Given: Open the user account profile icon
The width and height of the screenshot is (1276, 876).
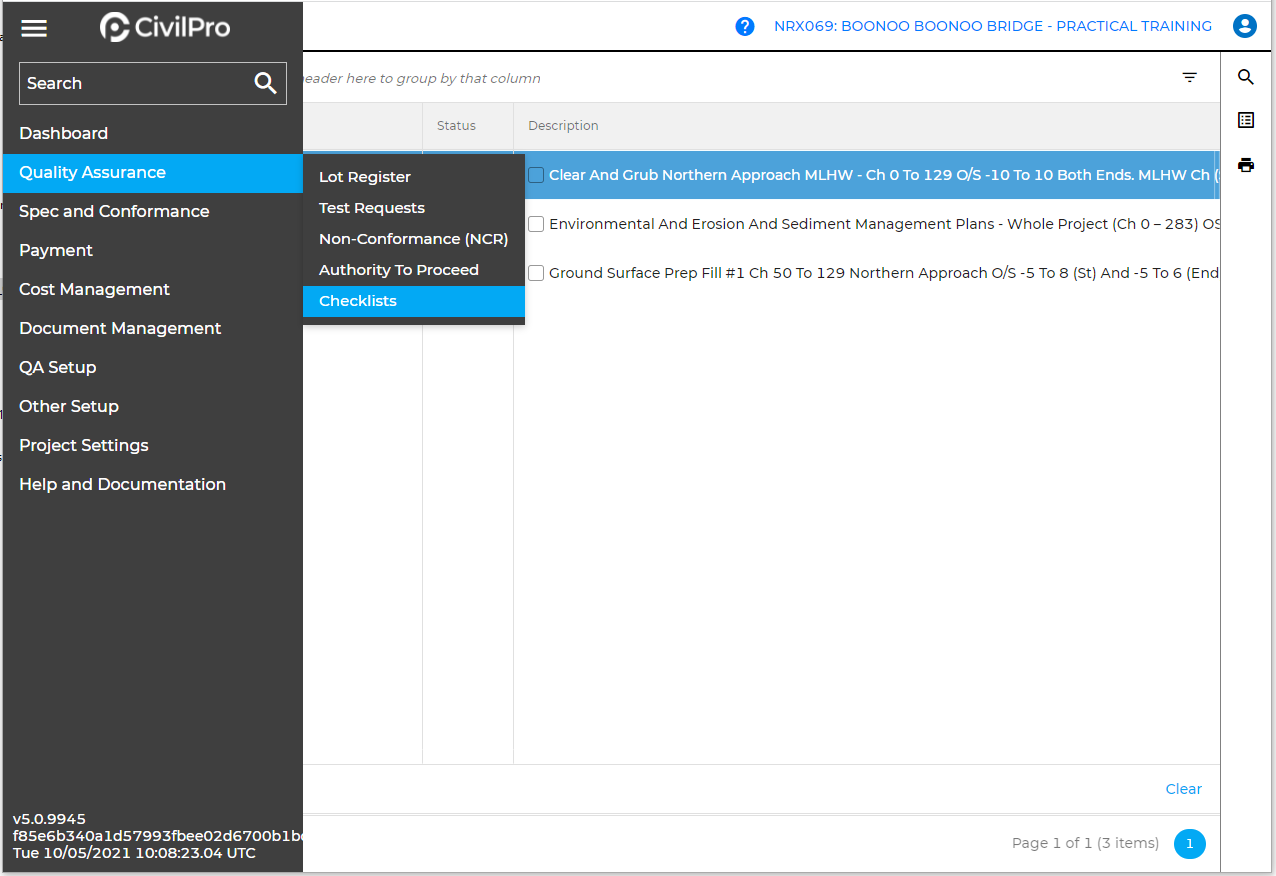Looking at the screenshot, I should [1244, 27].
